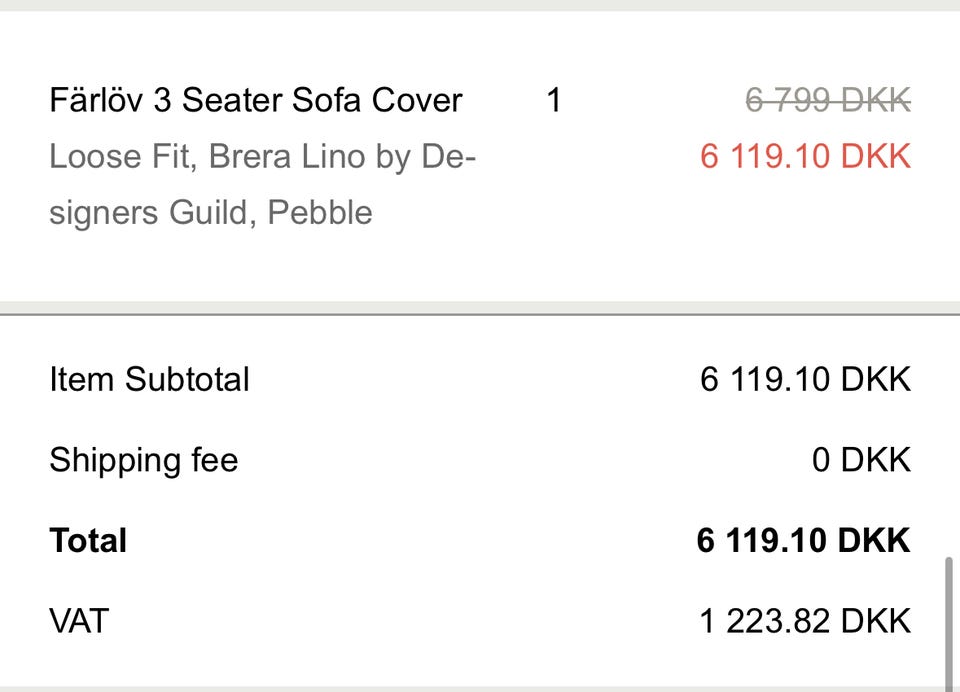The width and height of the screenshot is (960, 692).
Task: Click the VAT label
Action: (78, 622)
